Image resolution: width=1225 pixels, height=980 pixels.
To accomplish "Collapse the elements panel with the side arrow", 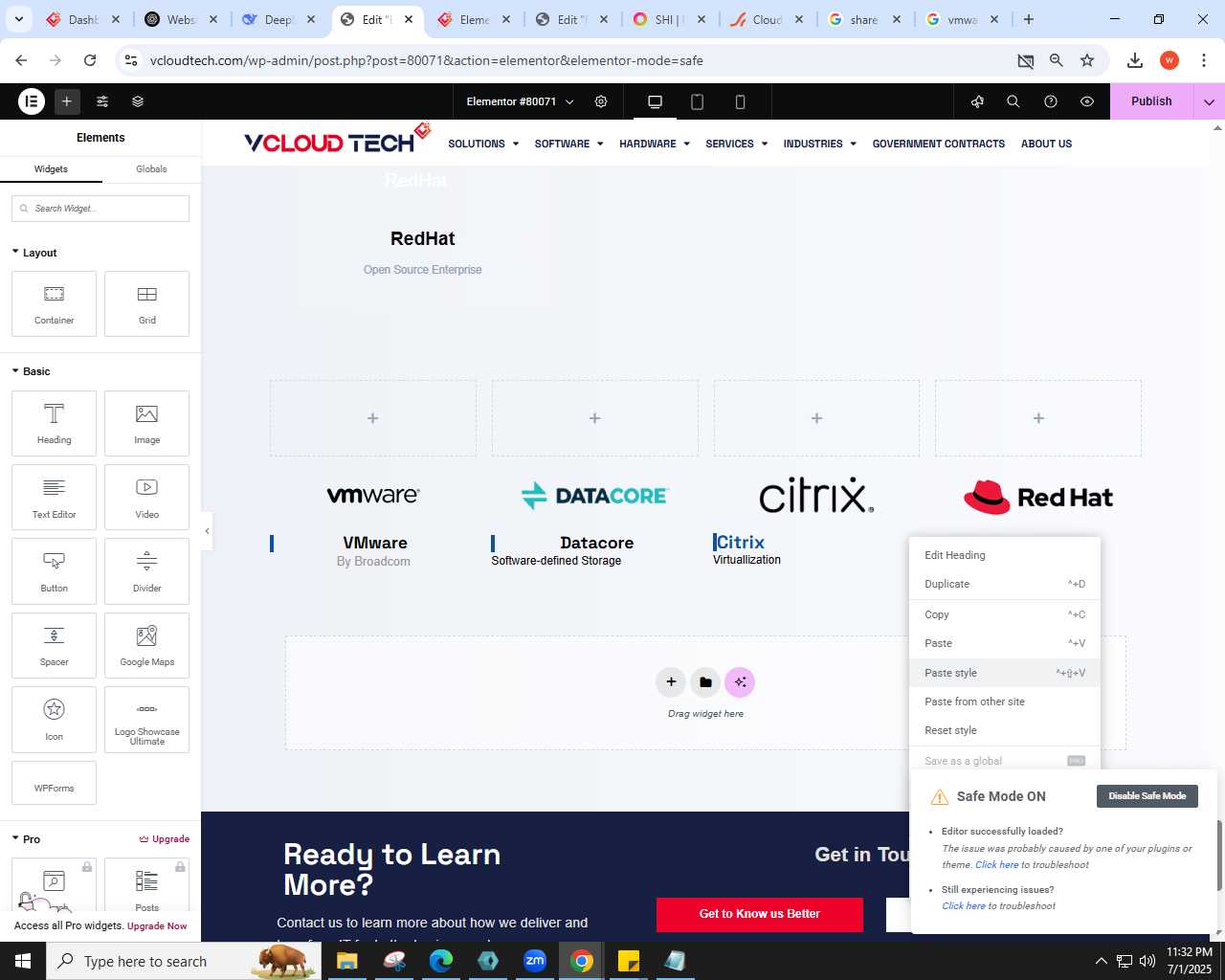I will (x=207, y=531).
